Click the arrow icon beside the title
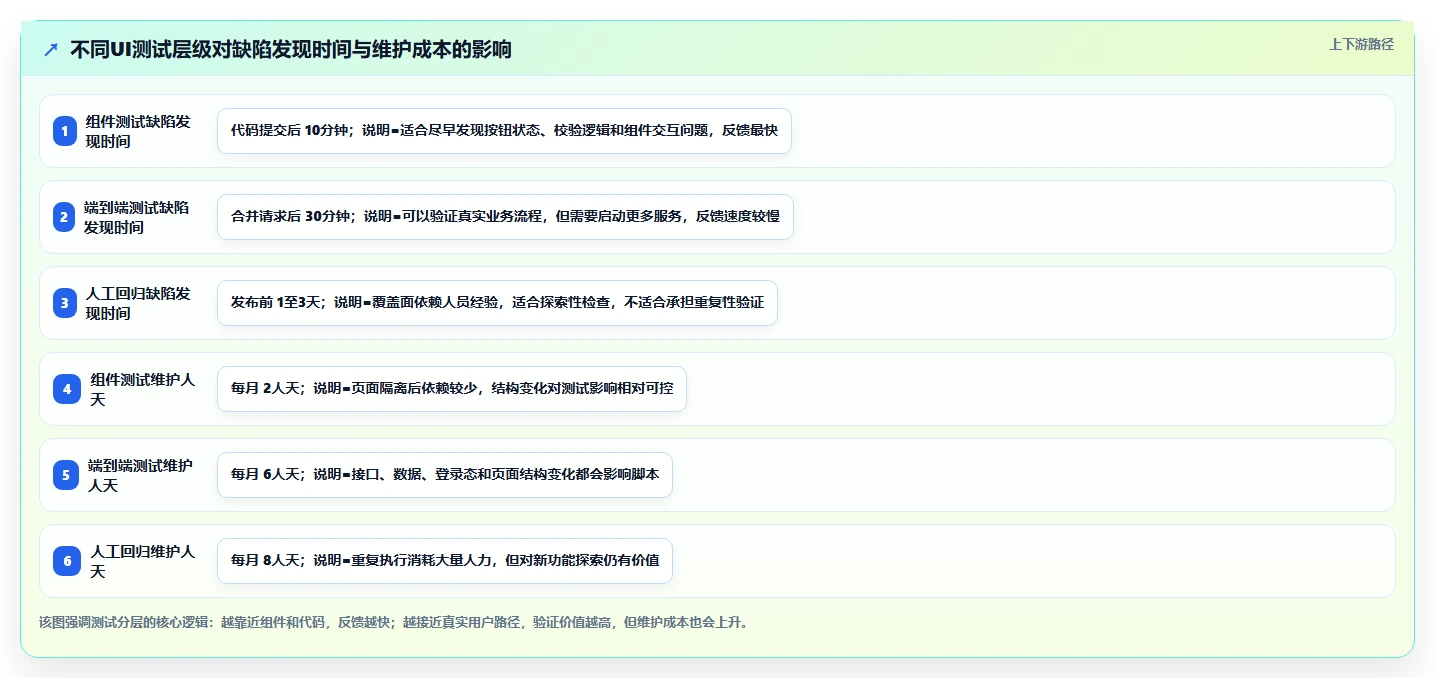 tap(51, 50)
